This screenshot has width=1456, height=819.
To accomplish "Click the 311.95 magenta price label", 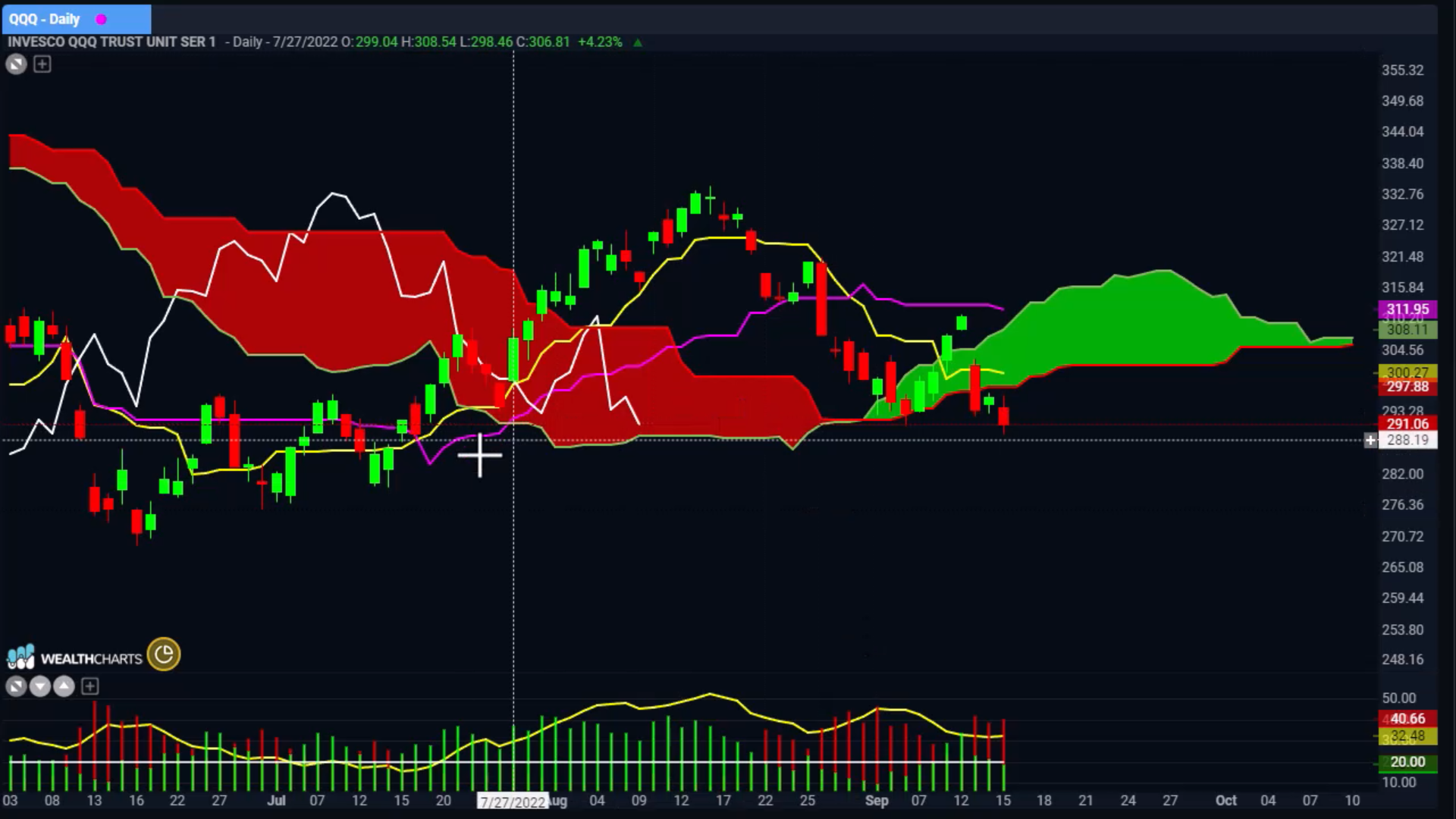I will [x=1407, y=309].
